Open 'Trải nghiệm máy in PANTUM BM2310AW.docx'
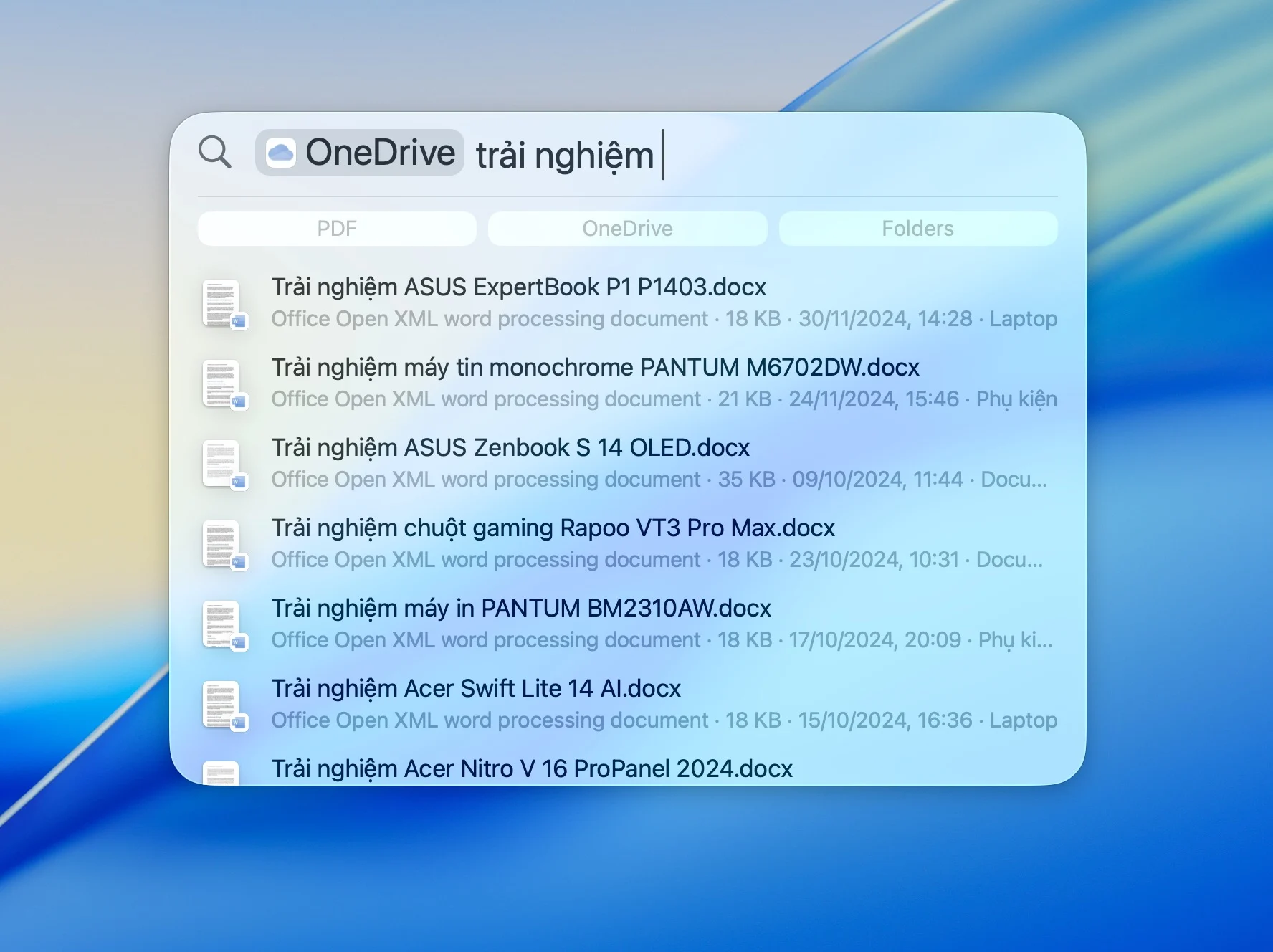The width and height of the screenshot is (1273, 952). (x=521, y=609)
